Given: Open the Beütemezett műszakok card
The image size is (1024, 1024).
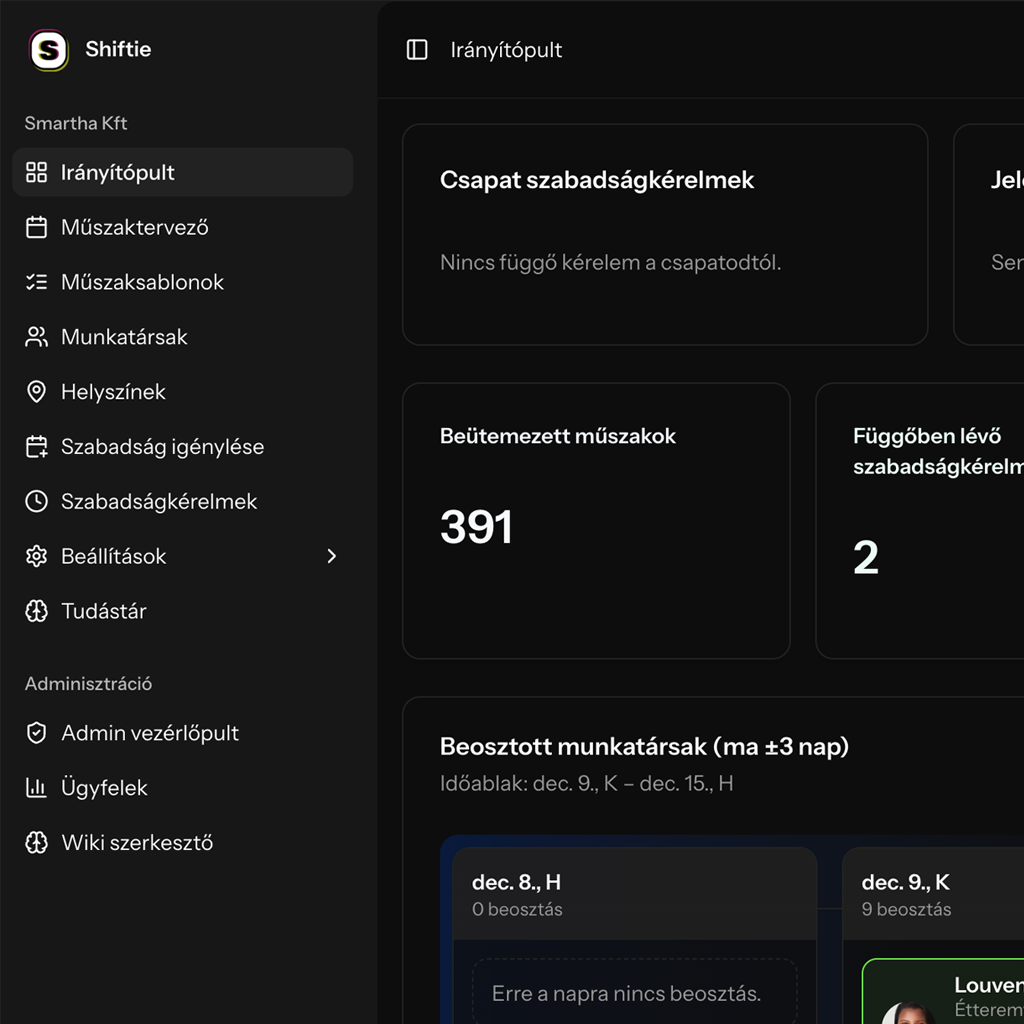Looking at the screenshot, I should 596,520.
